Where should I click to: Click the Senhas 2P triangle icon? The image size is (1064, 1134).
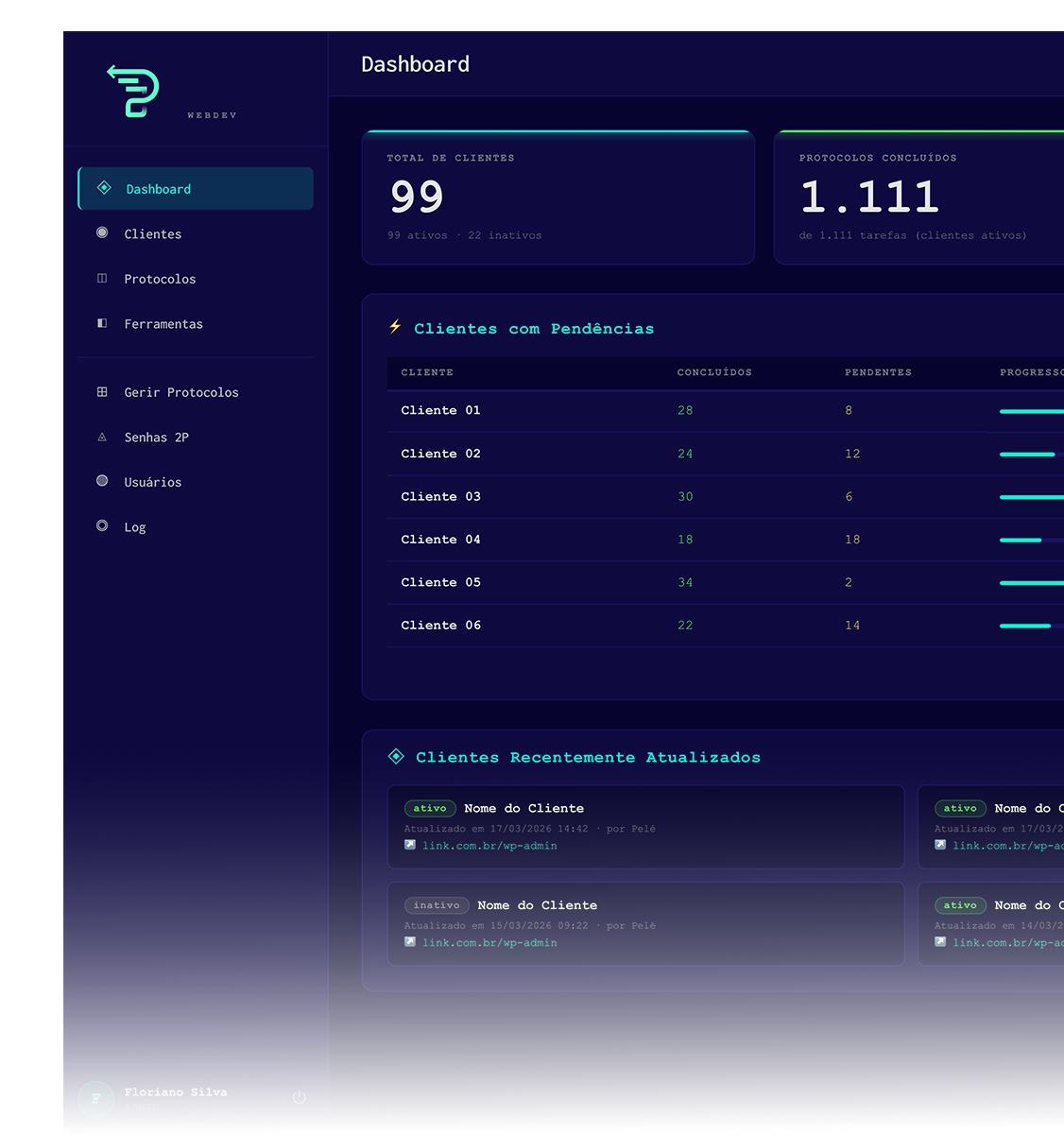pyautogui.click(x=102, y=437)
